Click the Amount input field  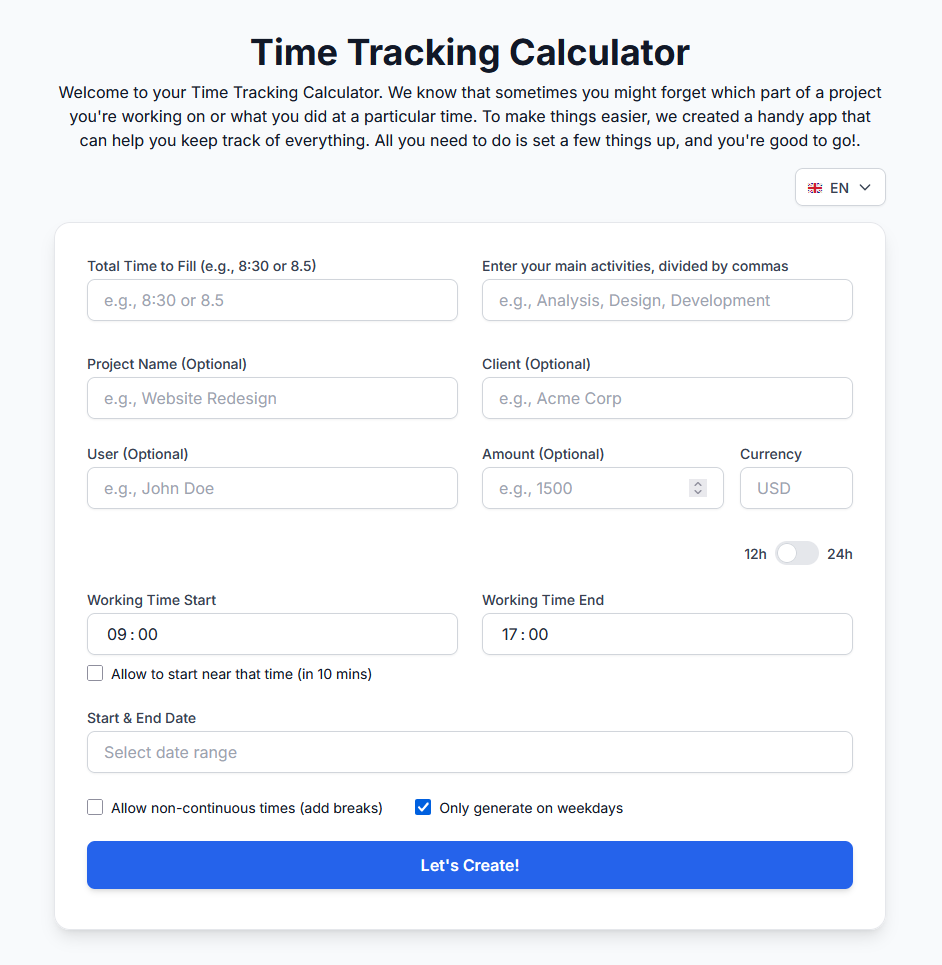[x=580, y=488]
